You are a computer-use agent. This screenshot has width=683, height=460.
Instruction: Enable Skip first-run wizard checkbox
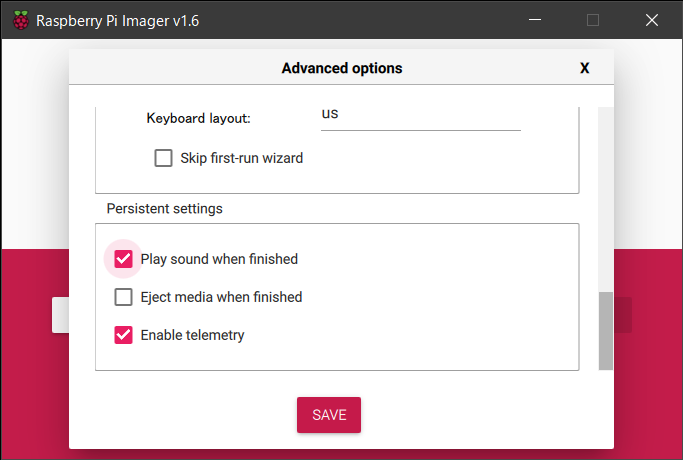[x=163, y=158]
